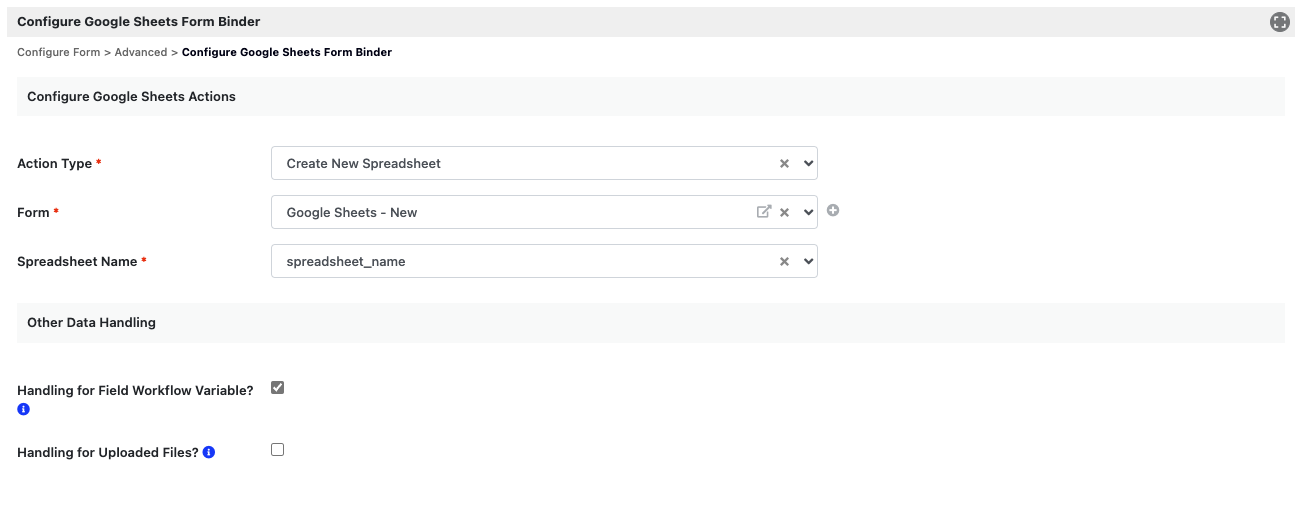The image size is (1297, 508).
Task: Click the spreadsheet_name value in the field
Action: [x=346, y=261]
